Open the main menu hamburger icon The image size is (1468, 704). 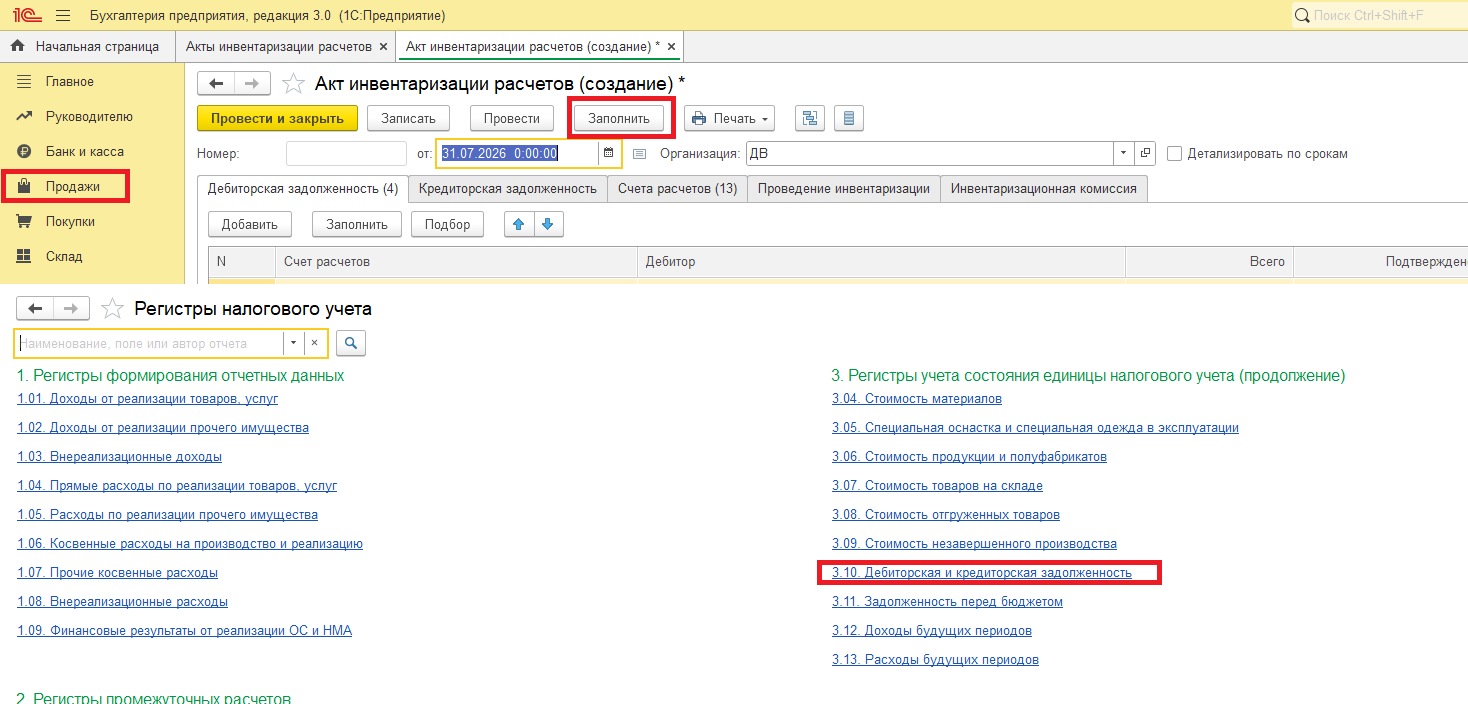point(63,16)
